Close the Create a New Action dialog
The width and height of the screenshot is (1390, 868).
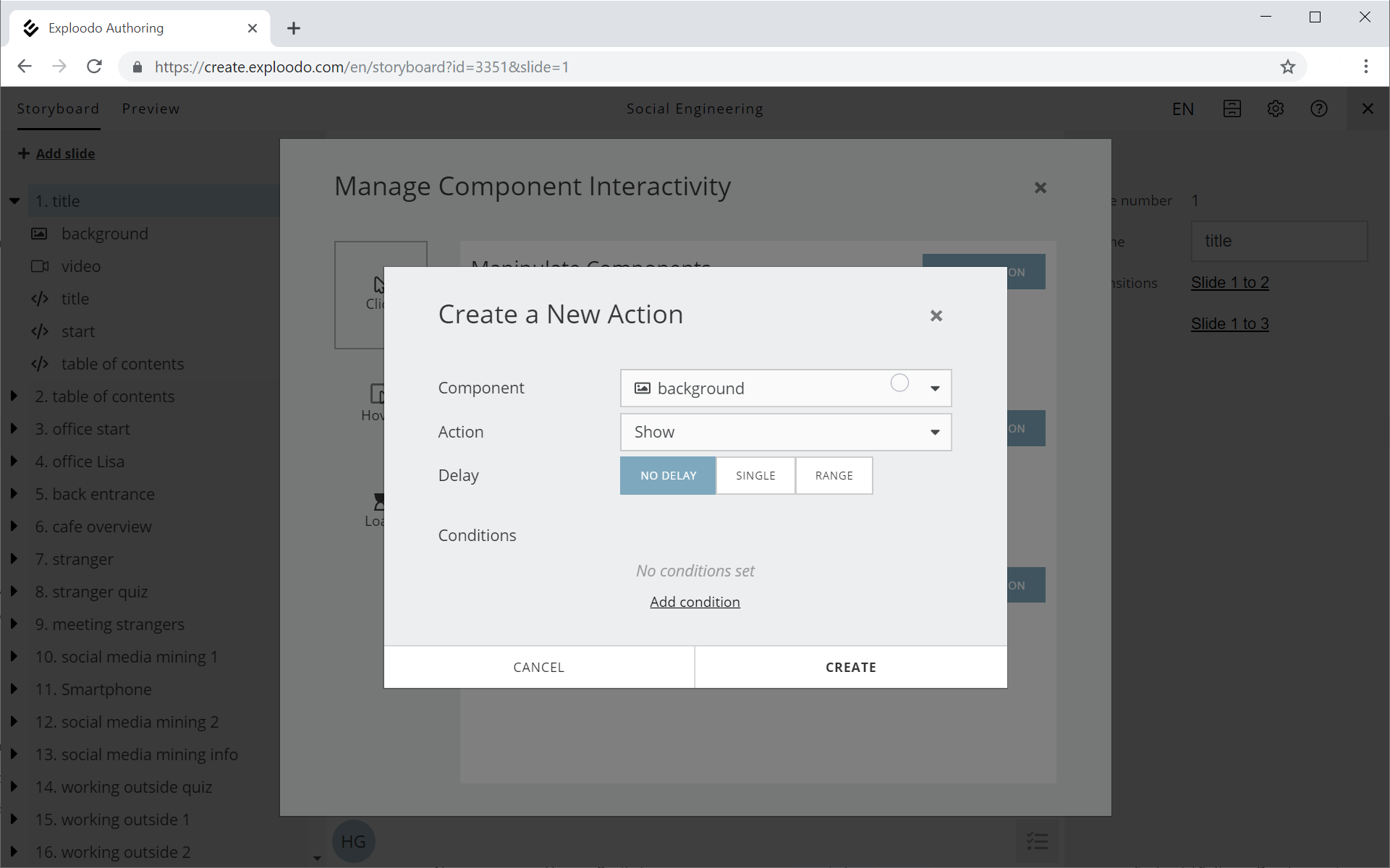tap(936, 316)
